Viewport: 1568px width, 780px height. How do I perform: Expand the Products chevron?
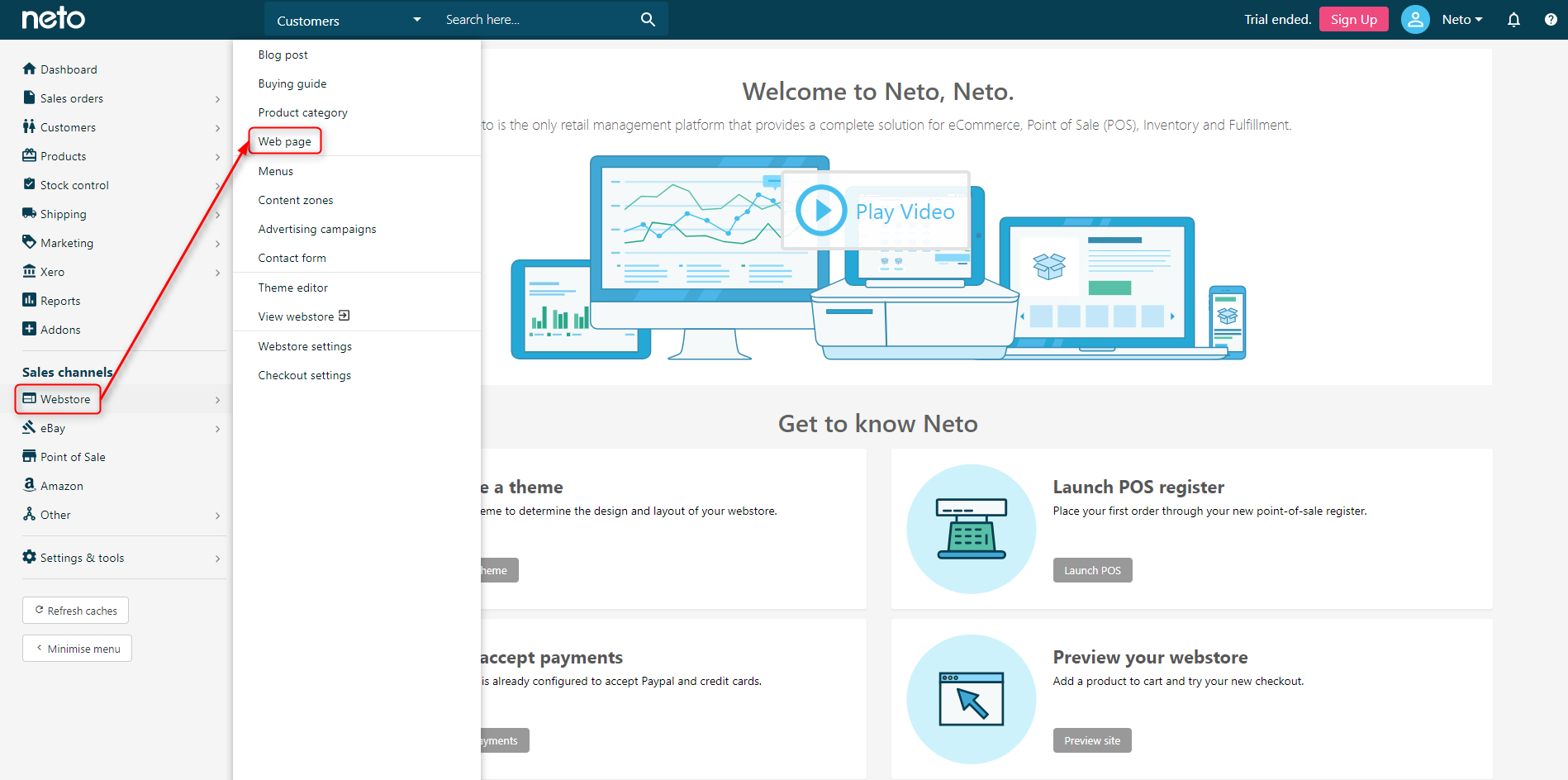pos(217,157)
